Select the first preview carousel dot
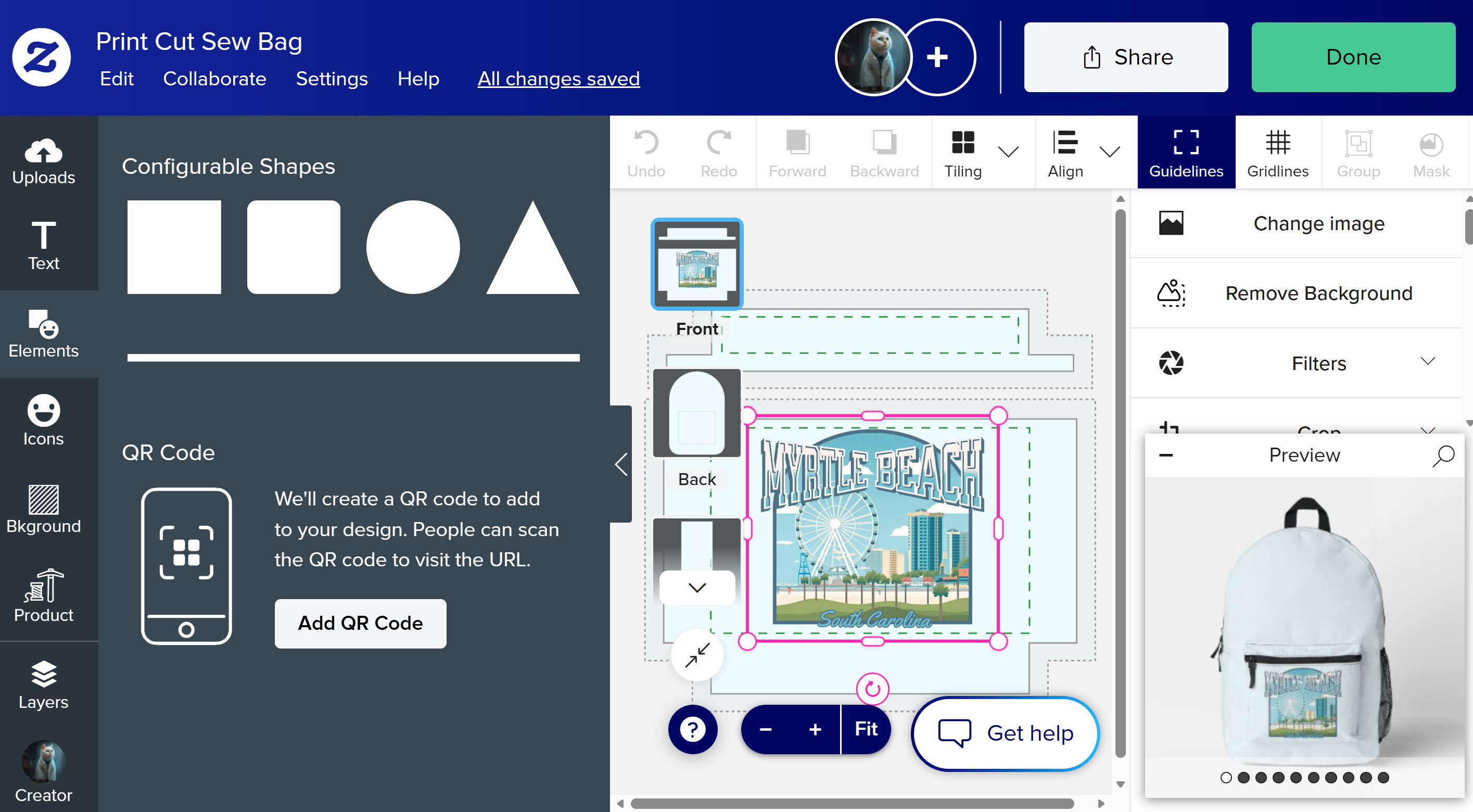Viewport: 1473px width, 812px height. pos(1226,778)
